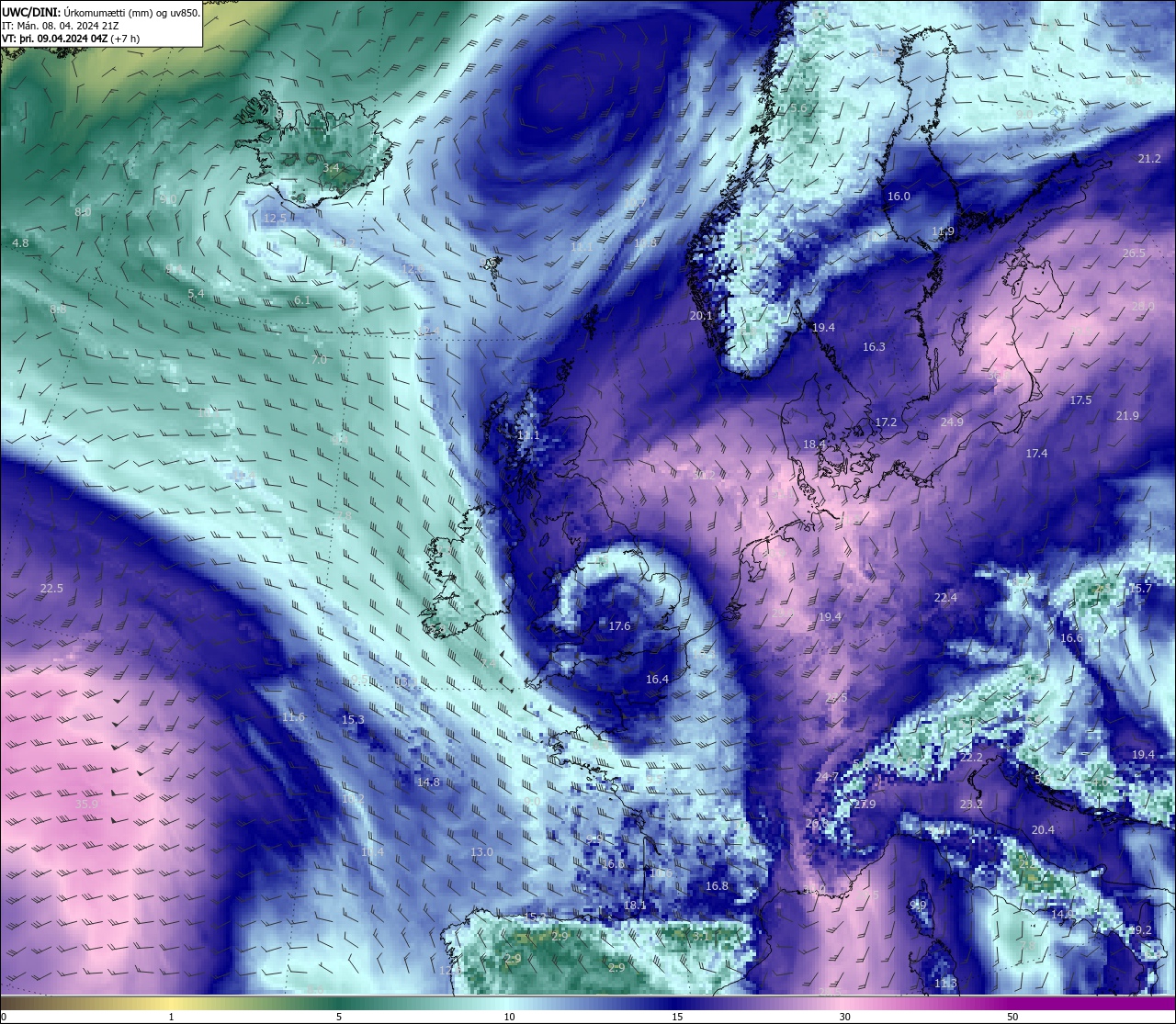Select the 11.3 value at the bottom edge
This screenshot has height=1024, width=1176.
pos(945,984)
